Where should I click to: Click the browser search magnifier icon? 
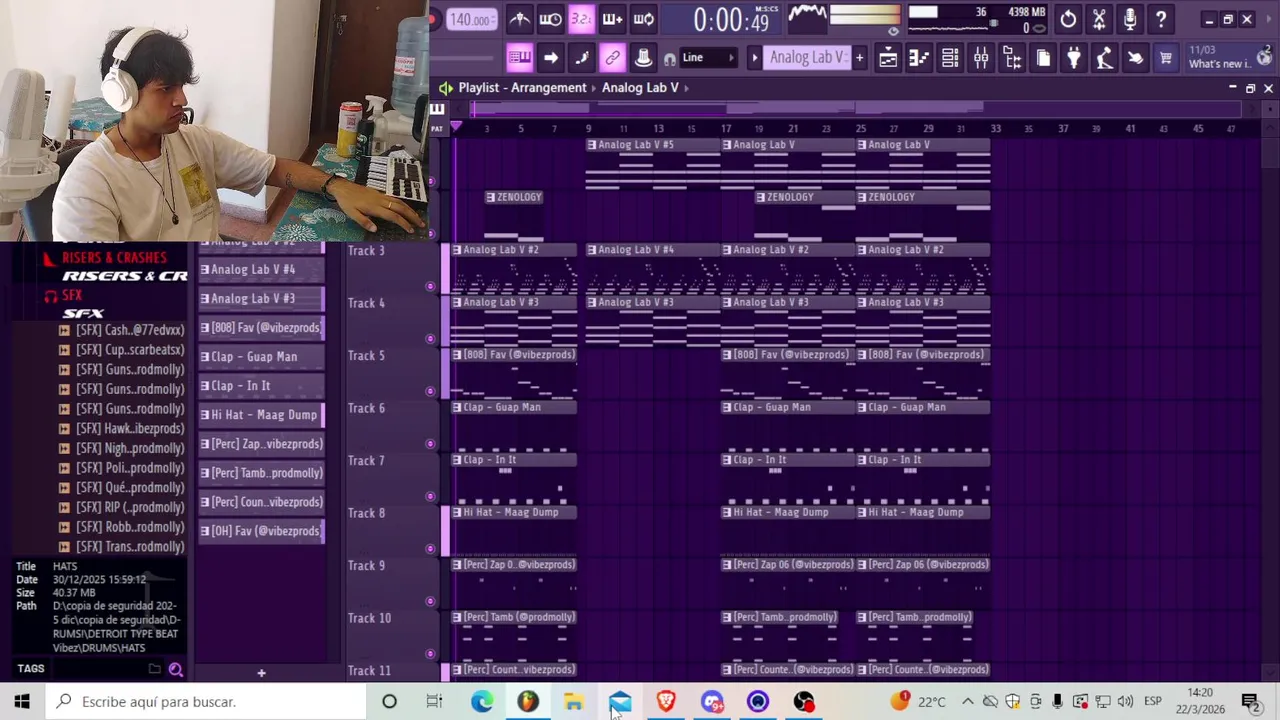pyautogui.click(x=176, y=670)
